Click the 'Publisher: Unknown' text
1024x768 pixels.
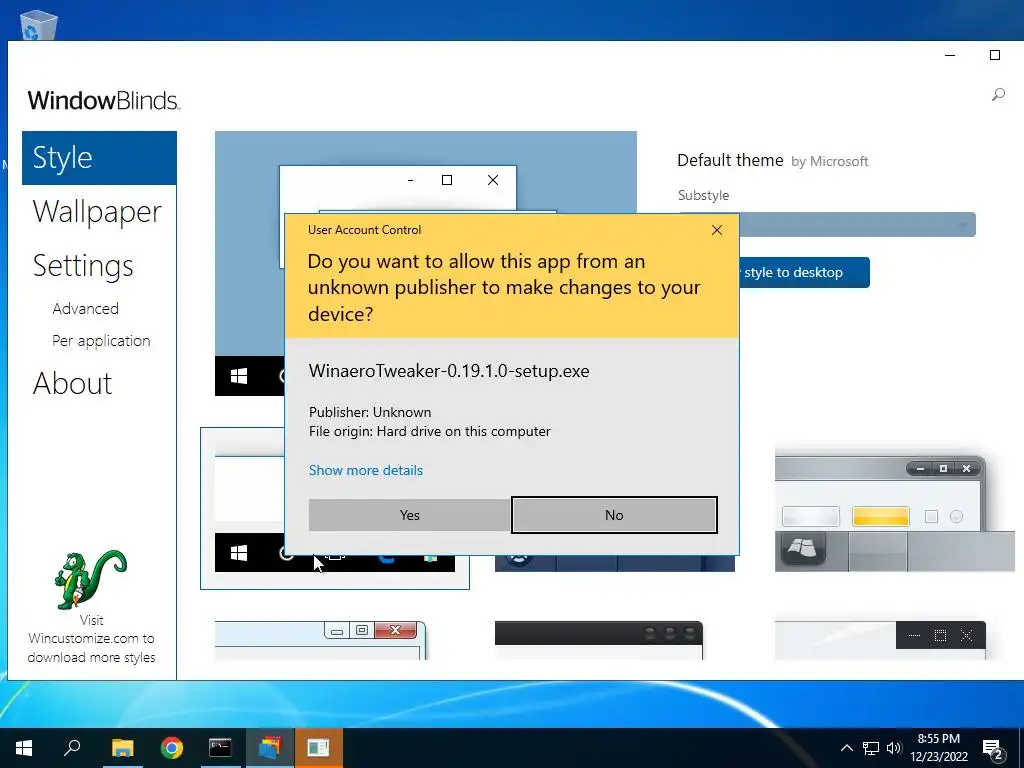370,412
